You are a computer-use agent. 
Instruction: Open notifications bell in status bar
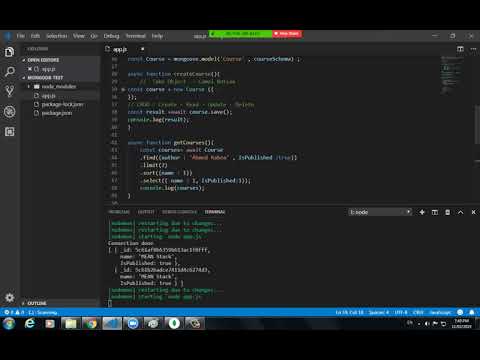coord(472,312)
